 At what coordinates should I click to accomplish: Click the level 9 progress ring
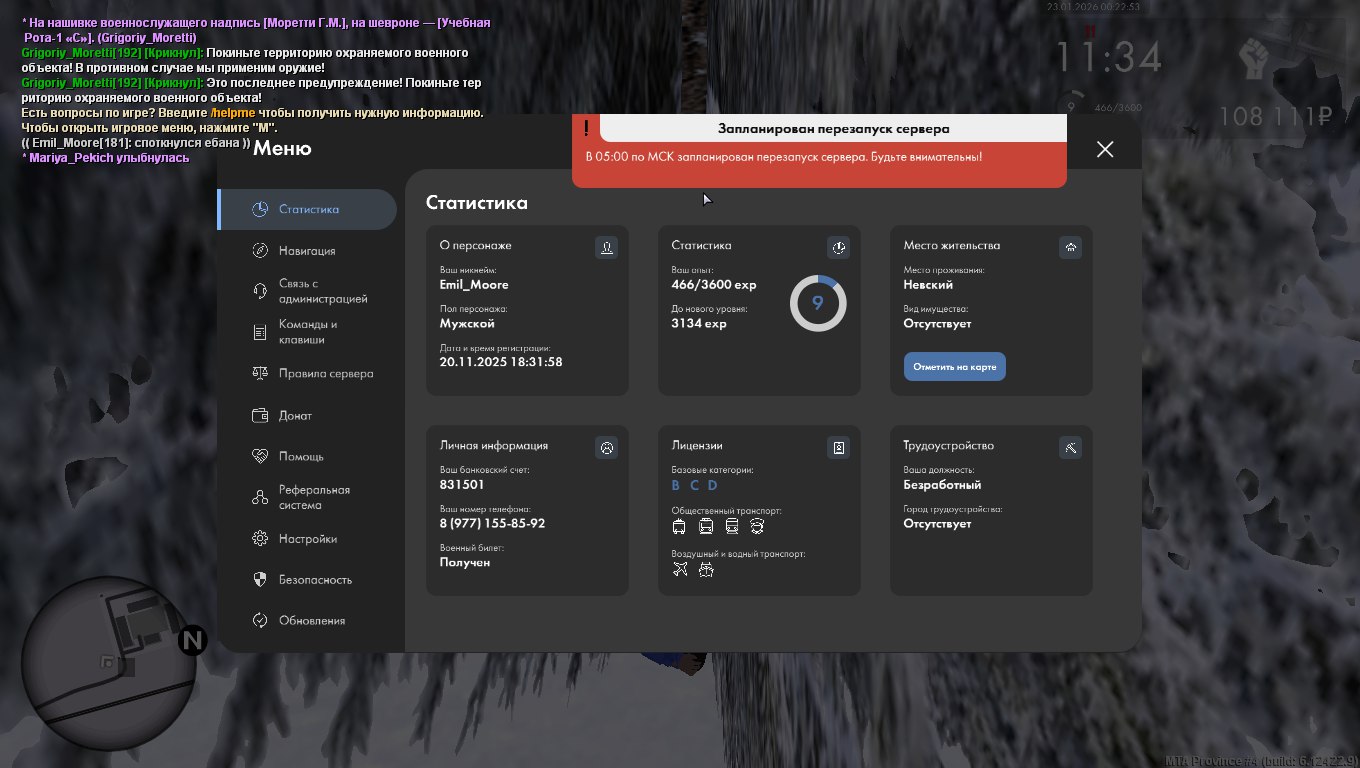[818, 303]
